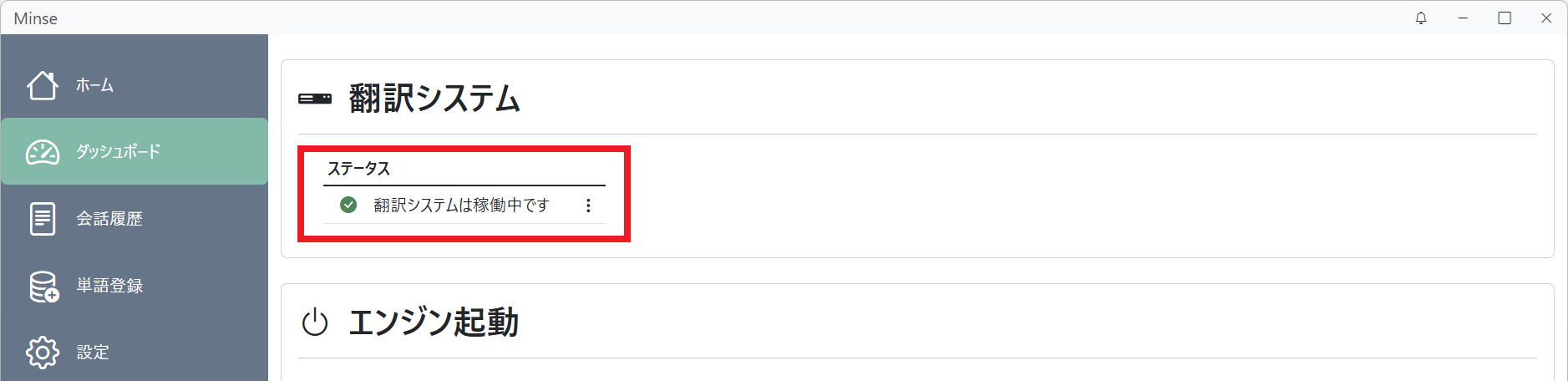This screenshot has width=1568, height=381.
Task: Click the dashboard gauge icon
Action: pyautogui.click(x=43, y=152)
